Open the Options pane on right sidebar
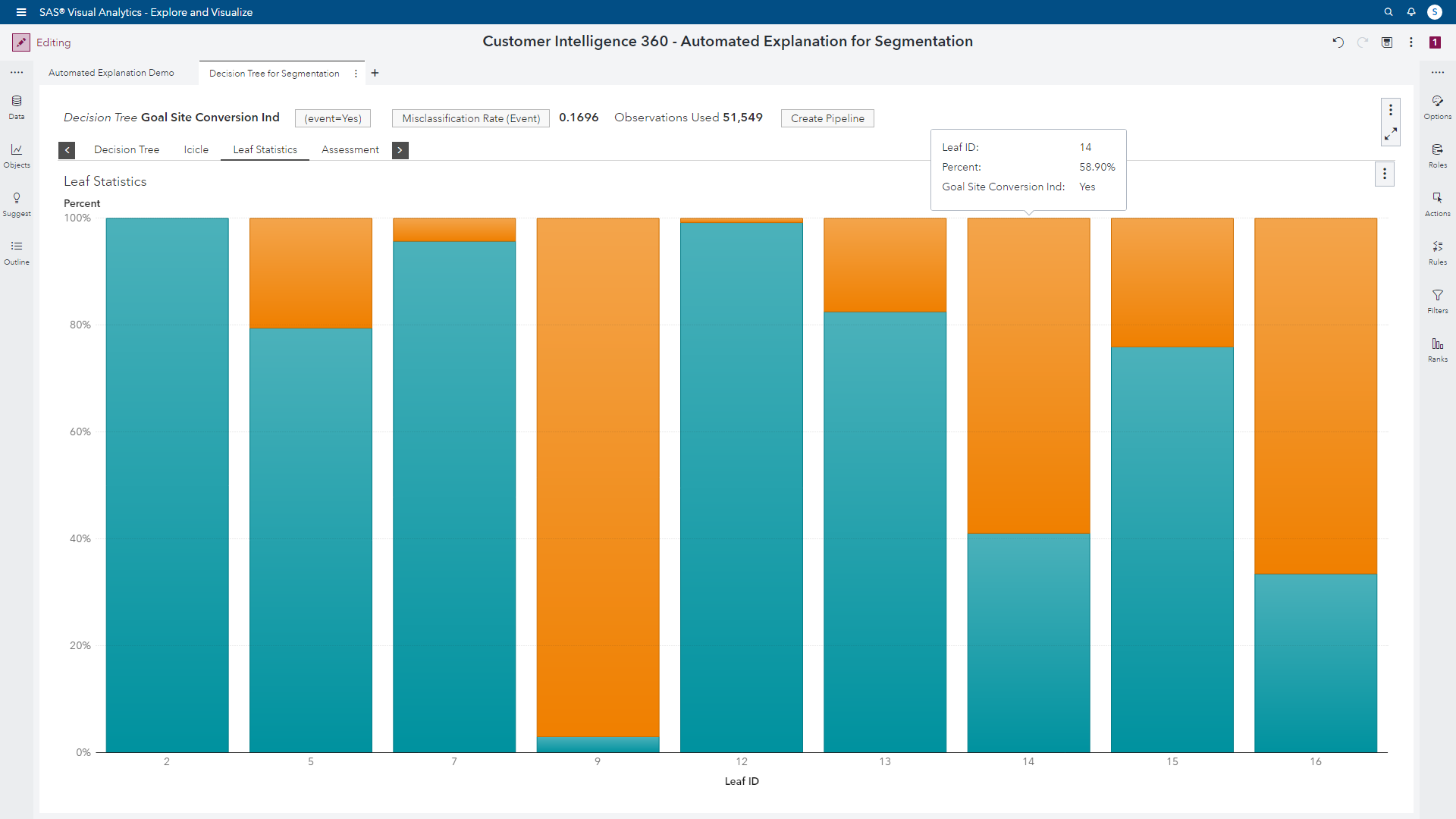 click(x=1437, y=107)
